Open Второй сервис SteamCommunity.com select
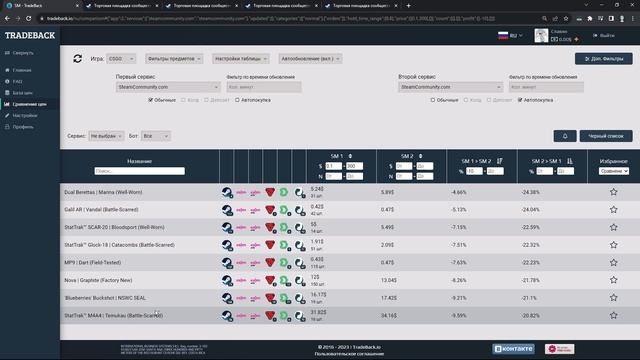The image size is (640, 360). pos(450,87)
